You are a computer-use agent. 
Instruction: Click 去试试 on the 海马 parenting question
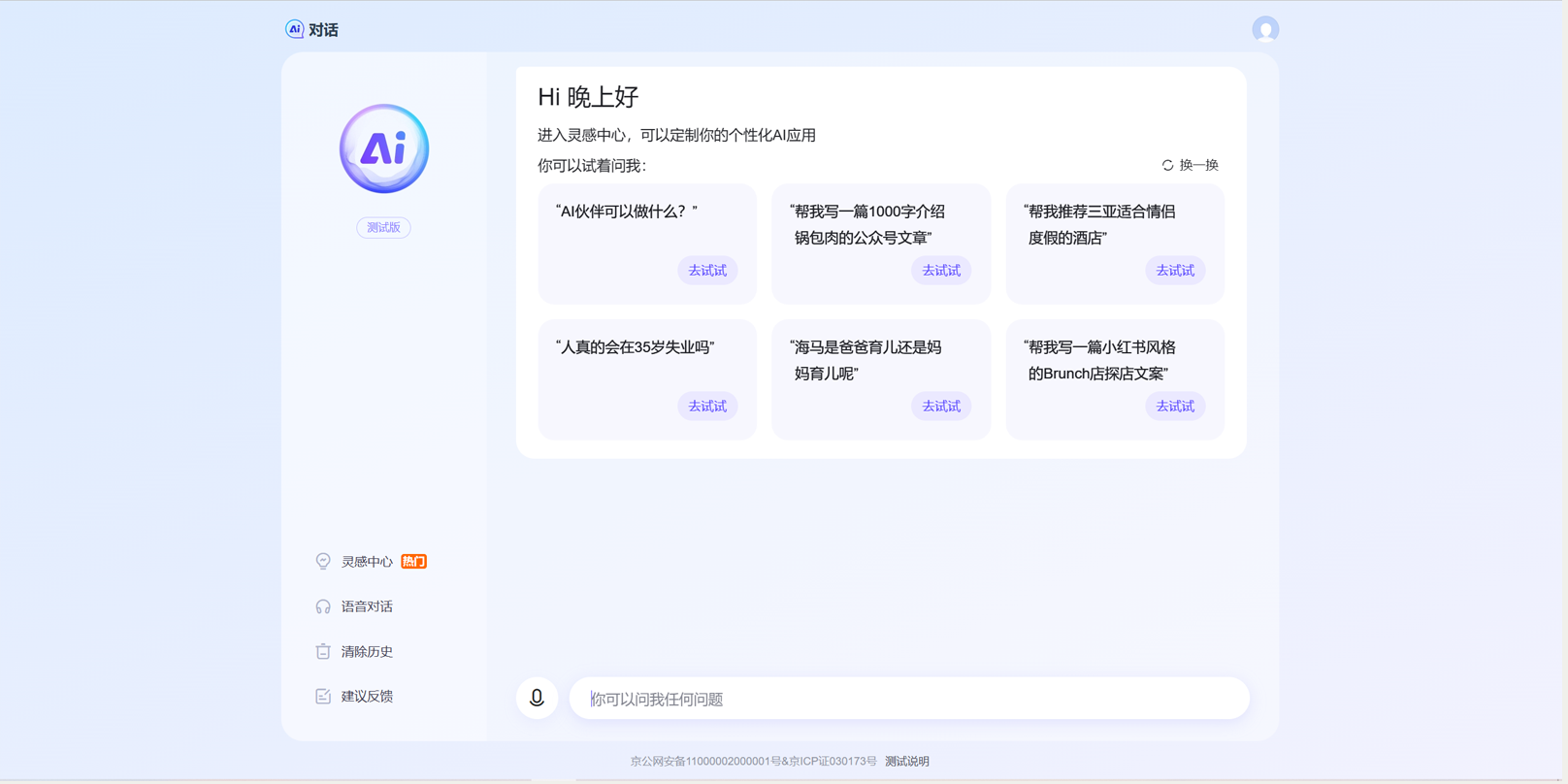[x=940, y=407]
